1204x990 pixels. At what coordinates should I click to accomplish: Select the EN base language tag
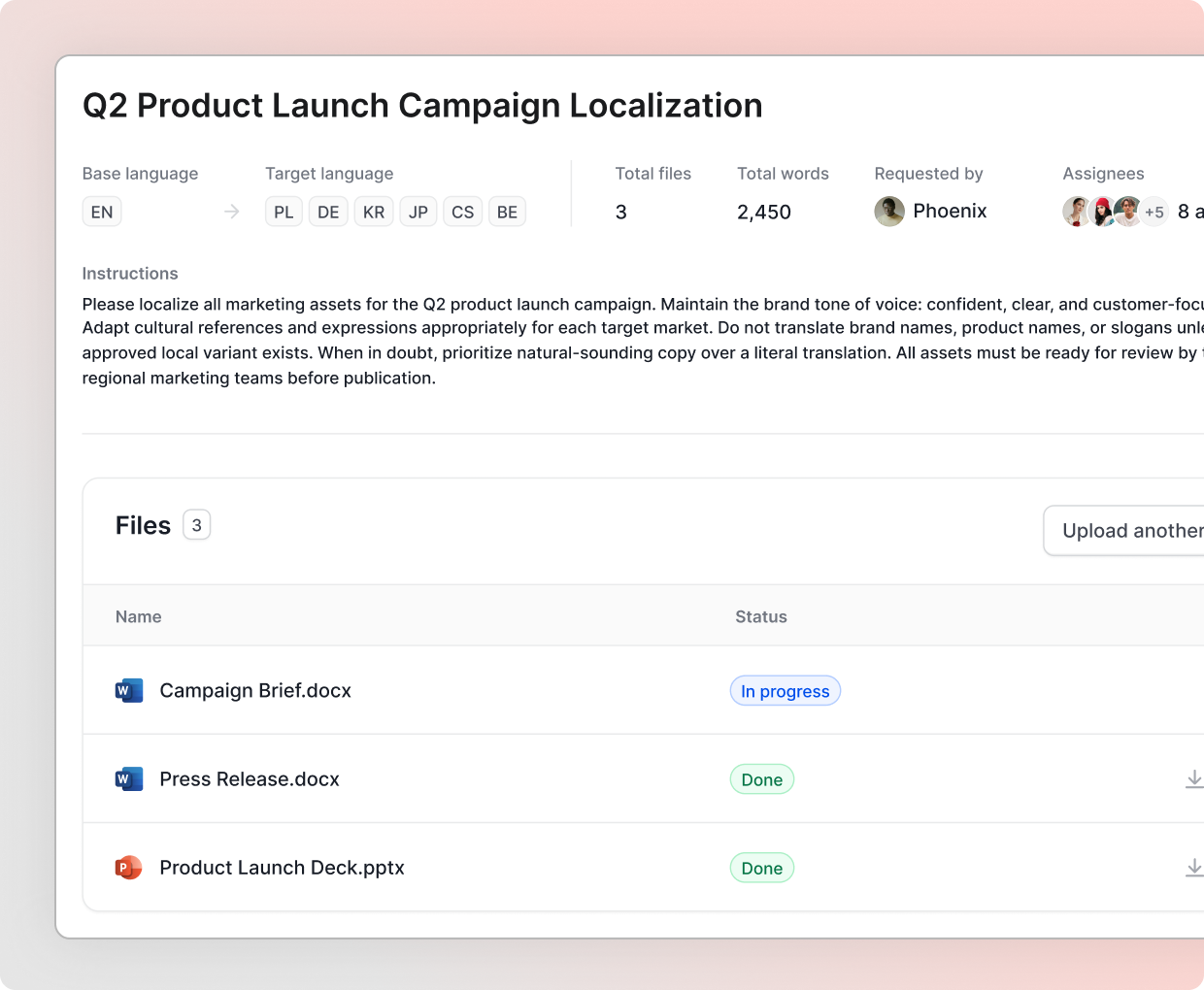click(x=102, y=212)
